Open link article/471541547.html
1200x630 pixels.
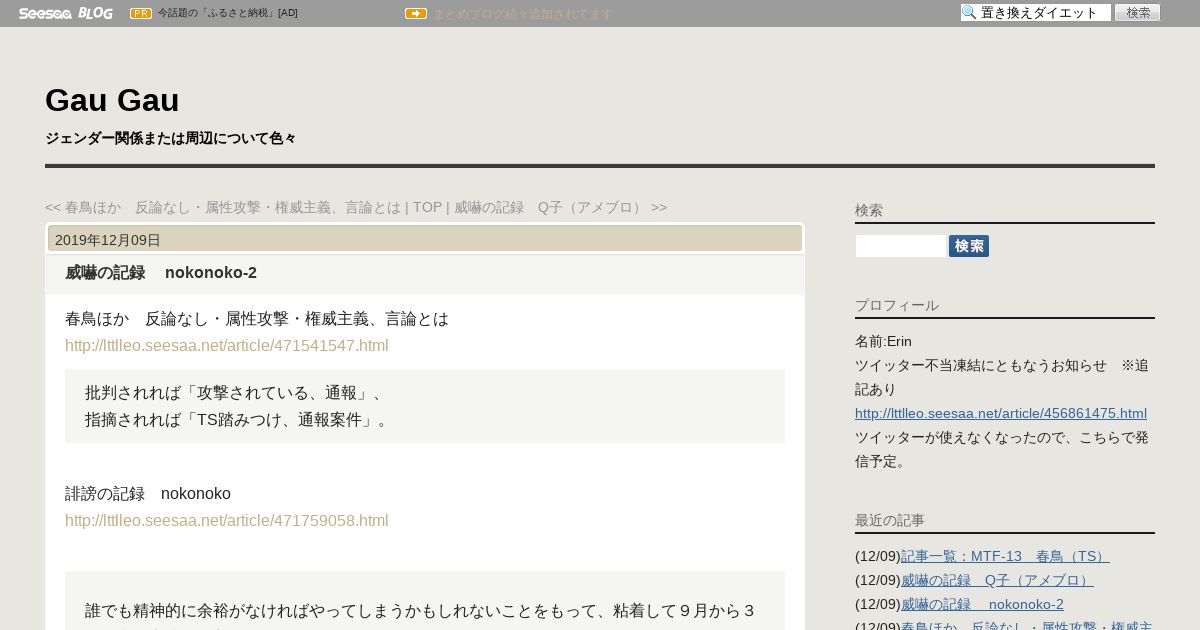tap(227, 345)
